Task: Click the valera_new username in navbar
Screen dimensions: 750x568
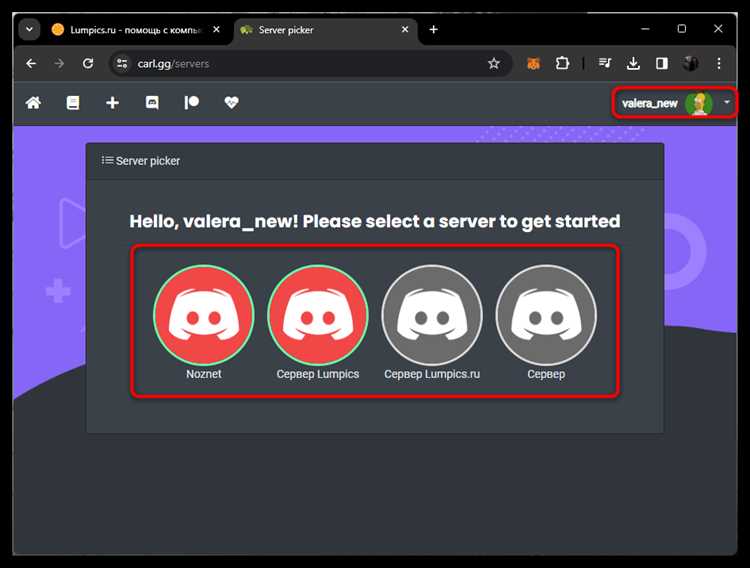Action: click(649, 103)
